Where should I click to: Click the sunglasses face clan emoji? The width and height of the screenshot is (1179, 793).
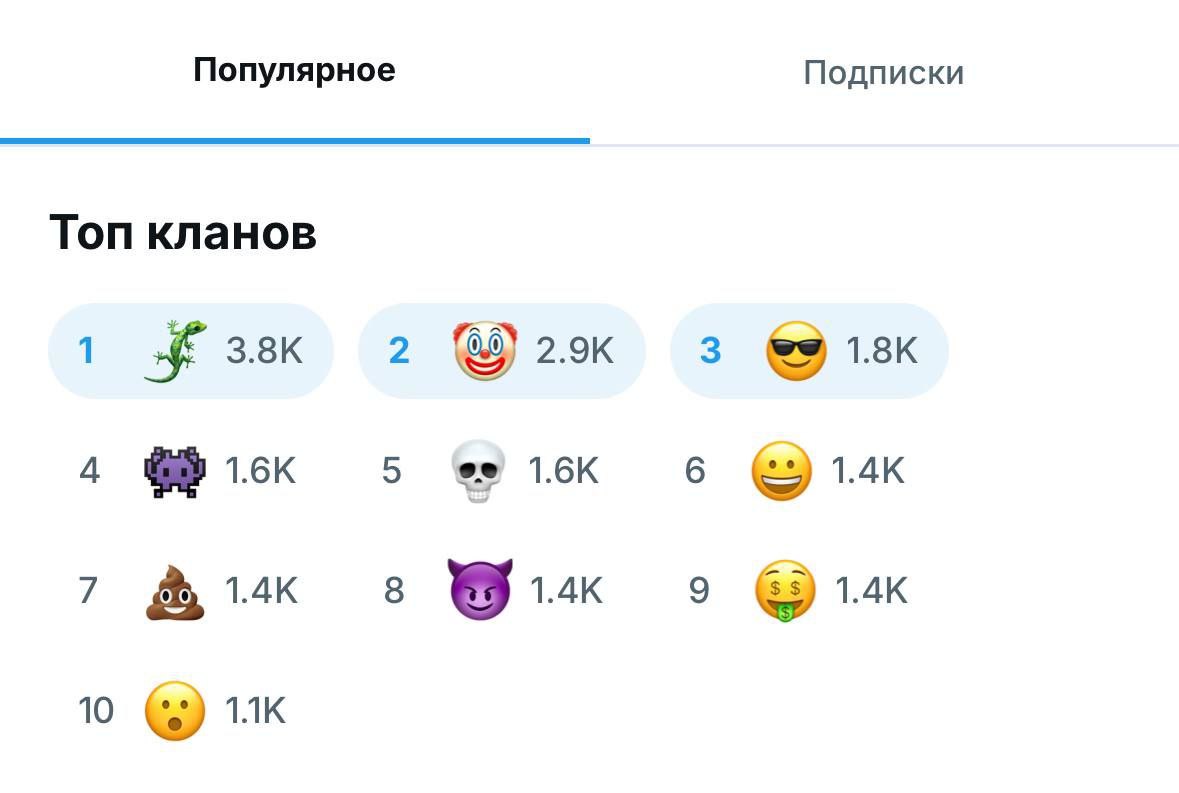pos(796,351)
